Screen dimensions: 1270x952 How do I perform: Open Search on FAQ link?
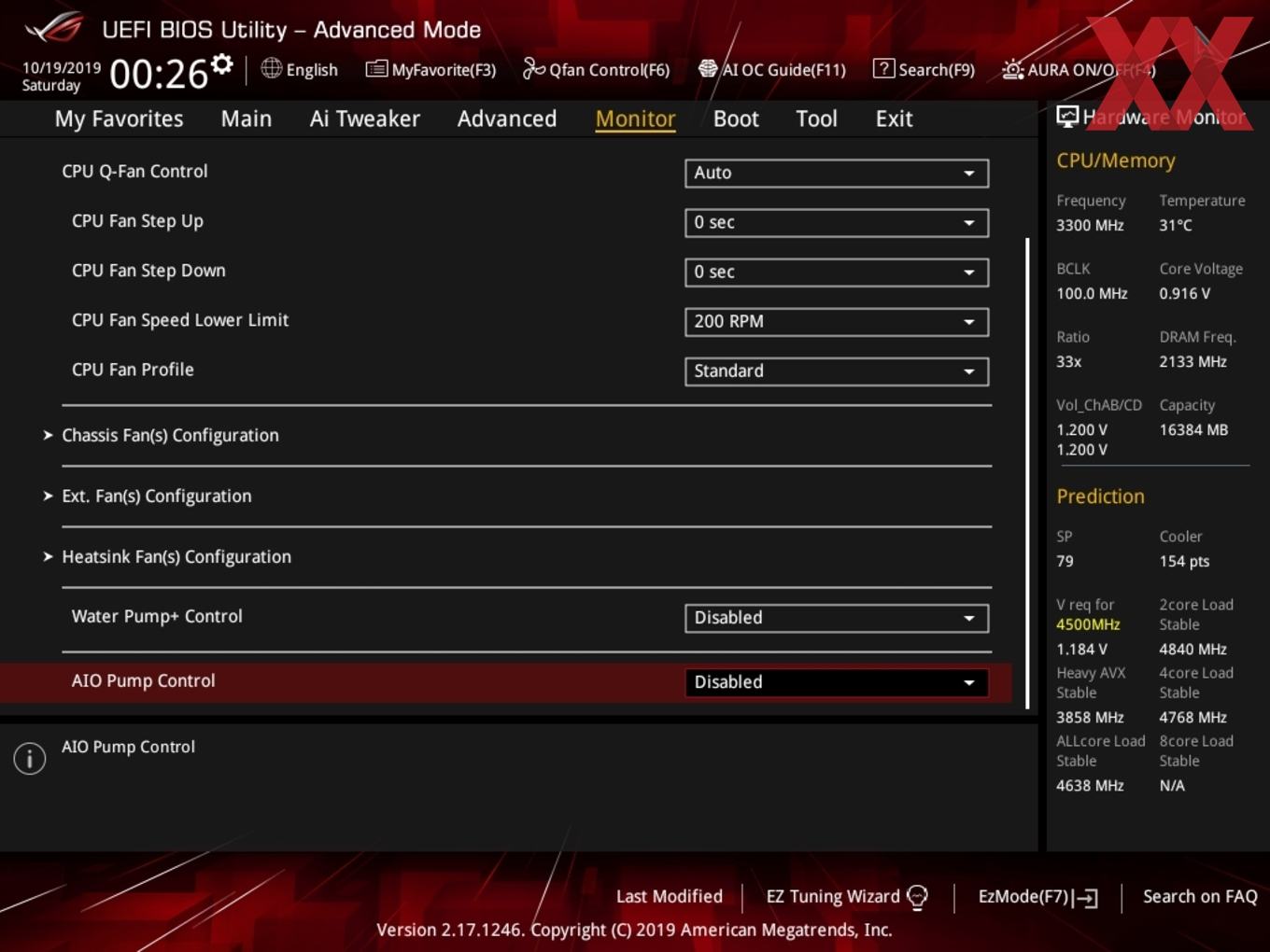coord(1200,896)
